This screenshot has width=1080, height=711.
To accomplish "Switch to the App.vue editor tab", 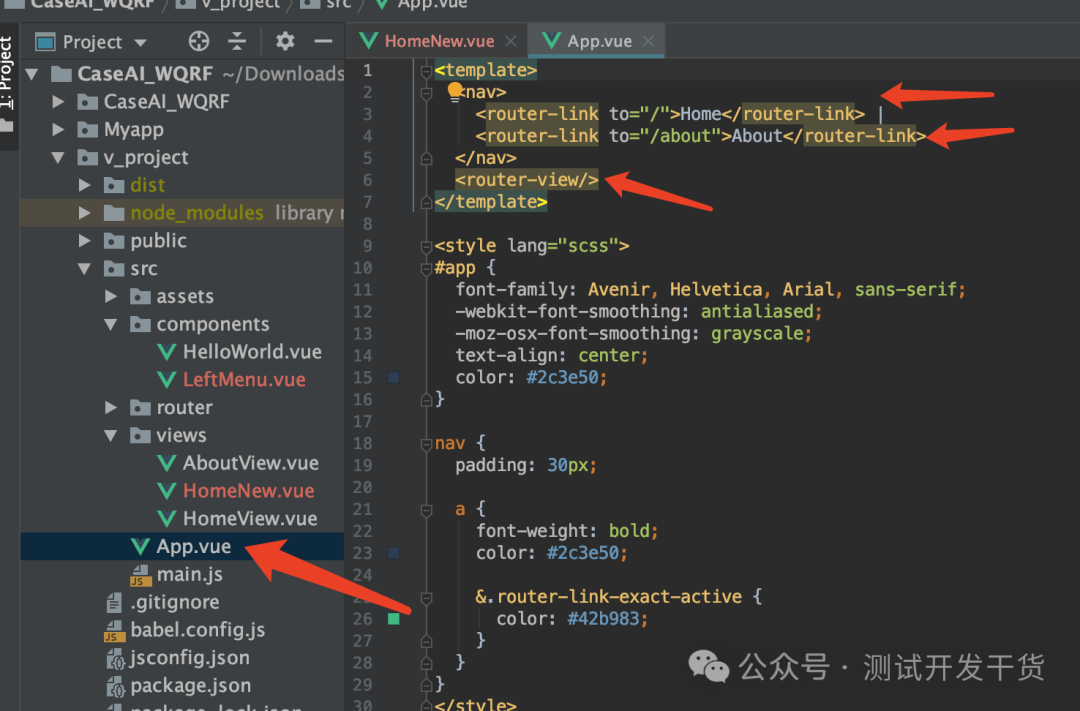I will click(599, 41).
